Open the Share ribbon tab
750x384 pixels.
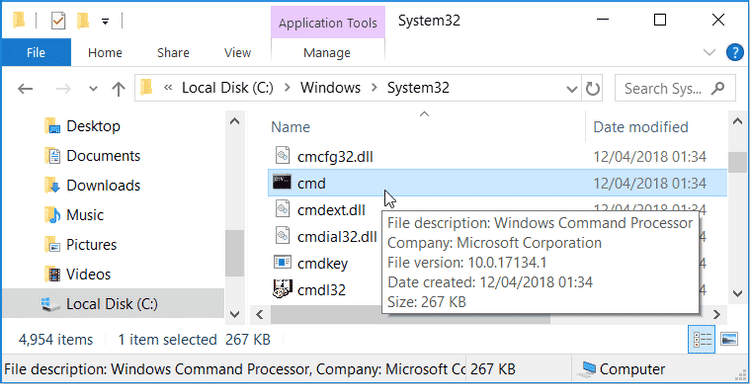[173, 53]
